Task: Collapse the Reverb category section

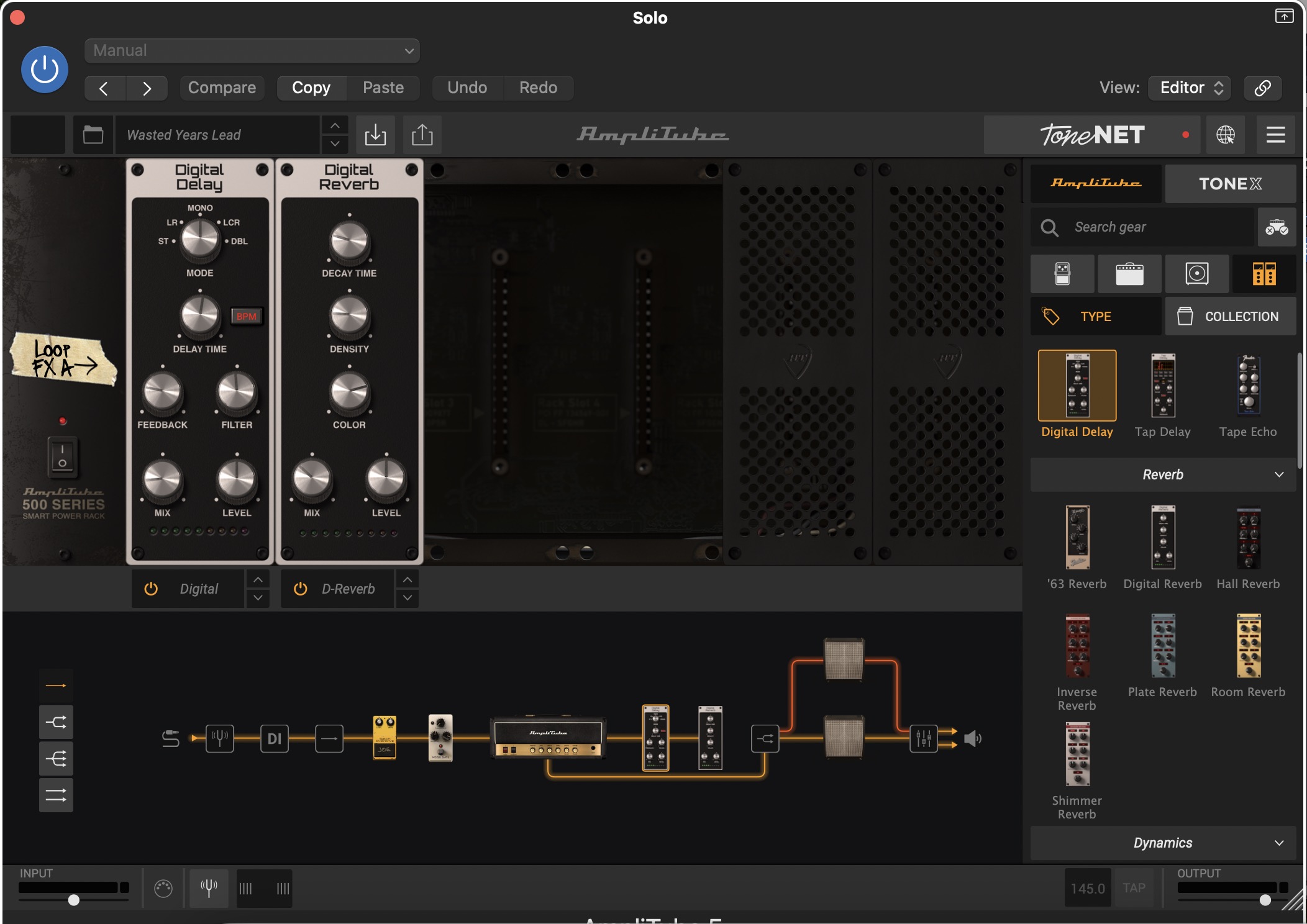Action: coord(1163,474)
